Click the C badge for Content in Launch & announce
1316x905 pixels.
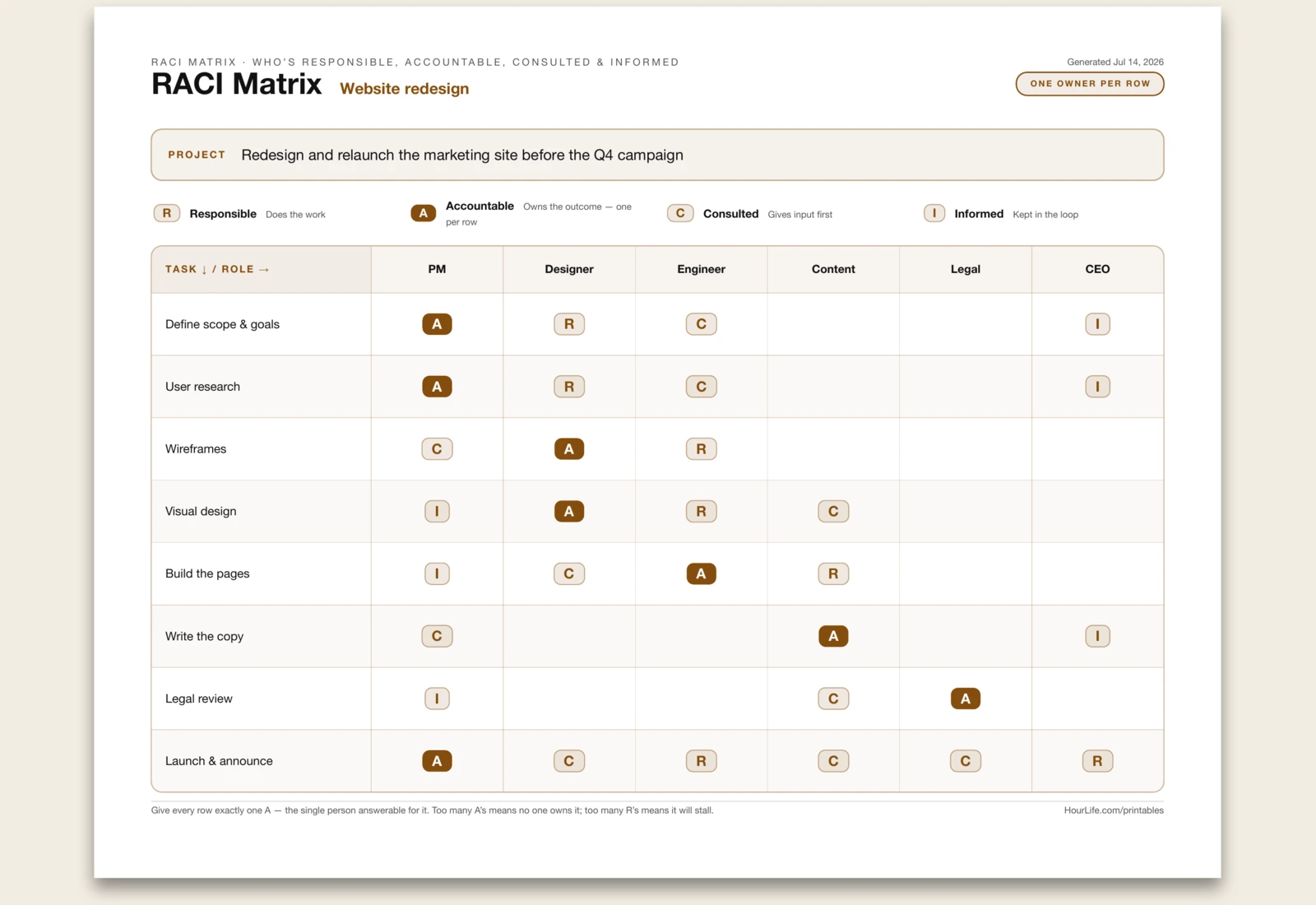(833, 761)
